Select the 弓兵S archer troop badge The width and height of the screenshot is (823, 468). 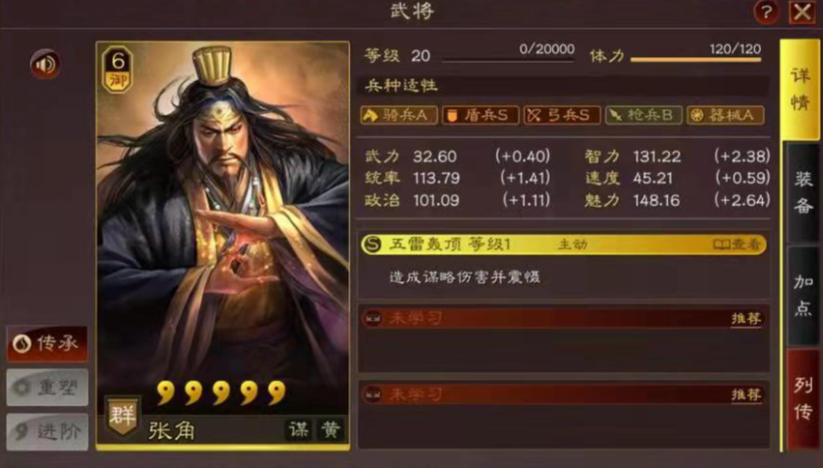coord(562,115)
